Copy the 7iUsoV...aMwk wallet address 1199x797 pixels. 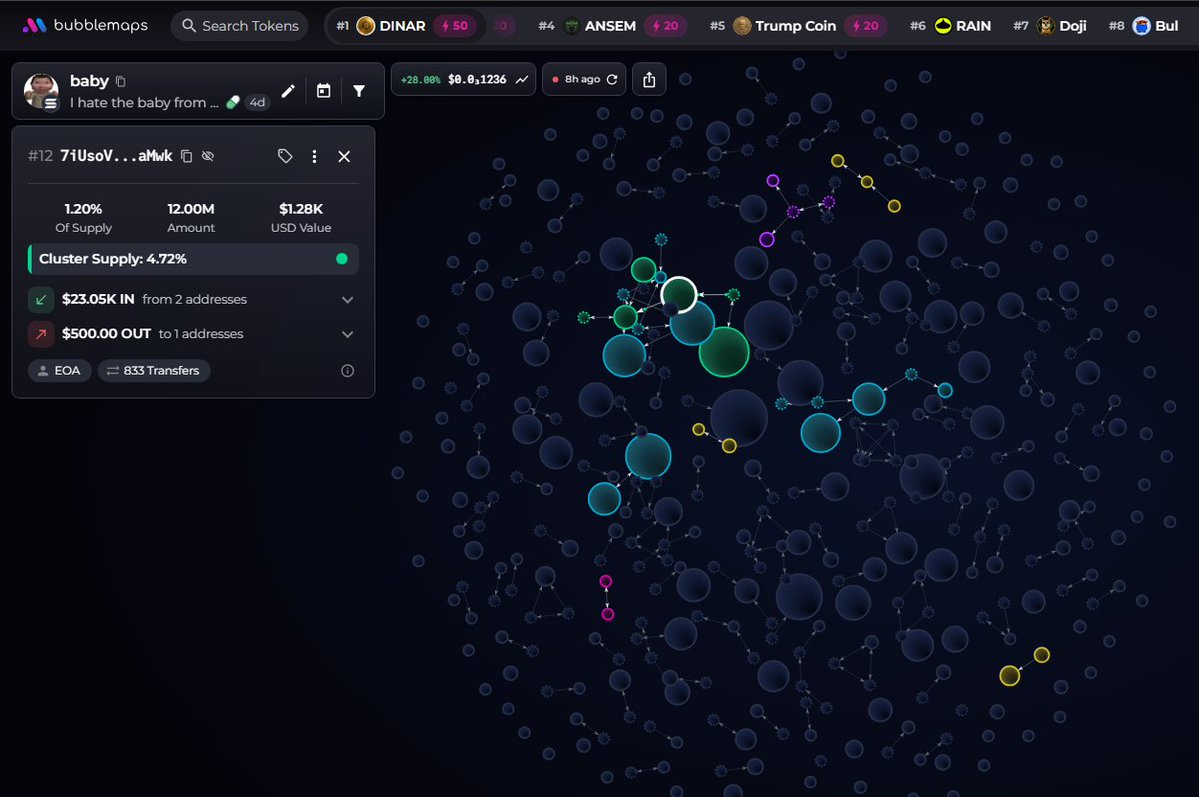tap(186, 156)
